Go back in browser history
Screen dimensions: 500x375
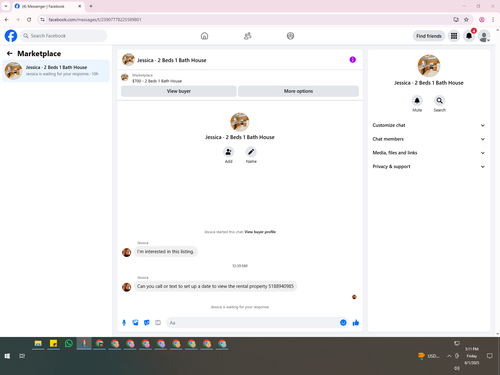click(x=7, y=20)
